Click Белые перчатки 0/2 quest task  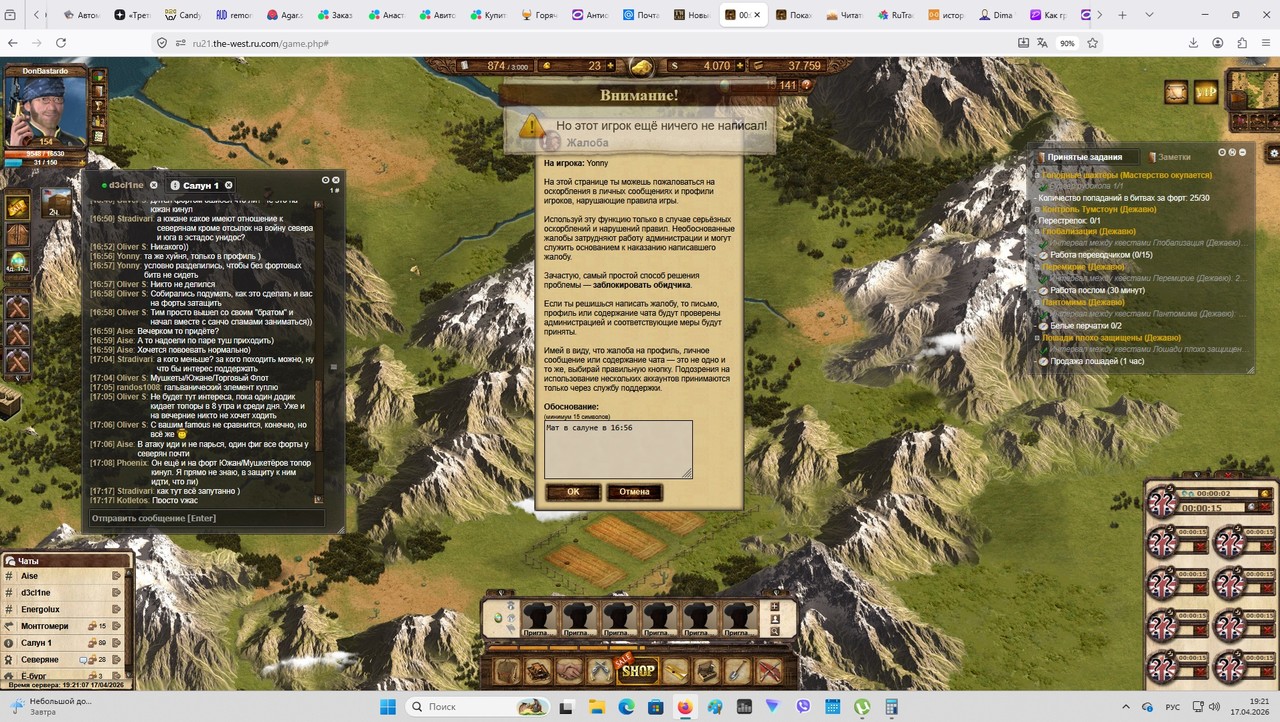tap(1088, 326)
